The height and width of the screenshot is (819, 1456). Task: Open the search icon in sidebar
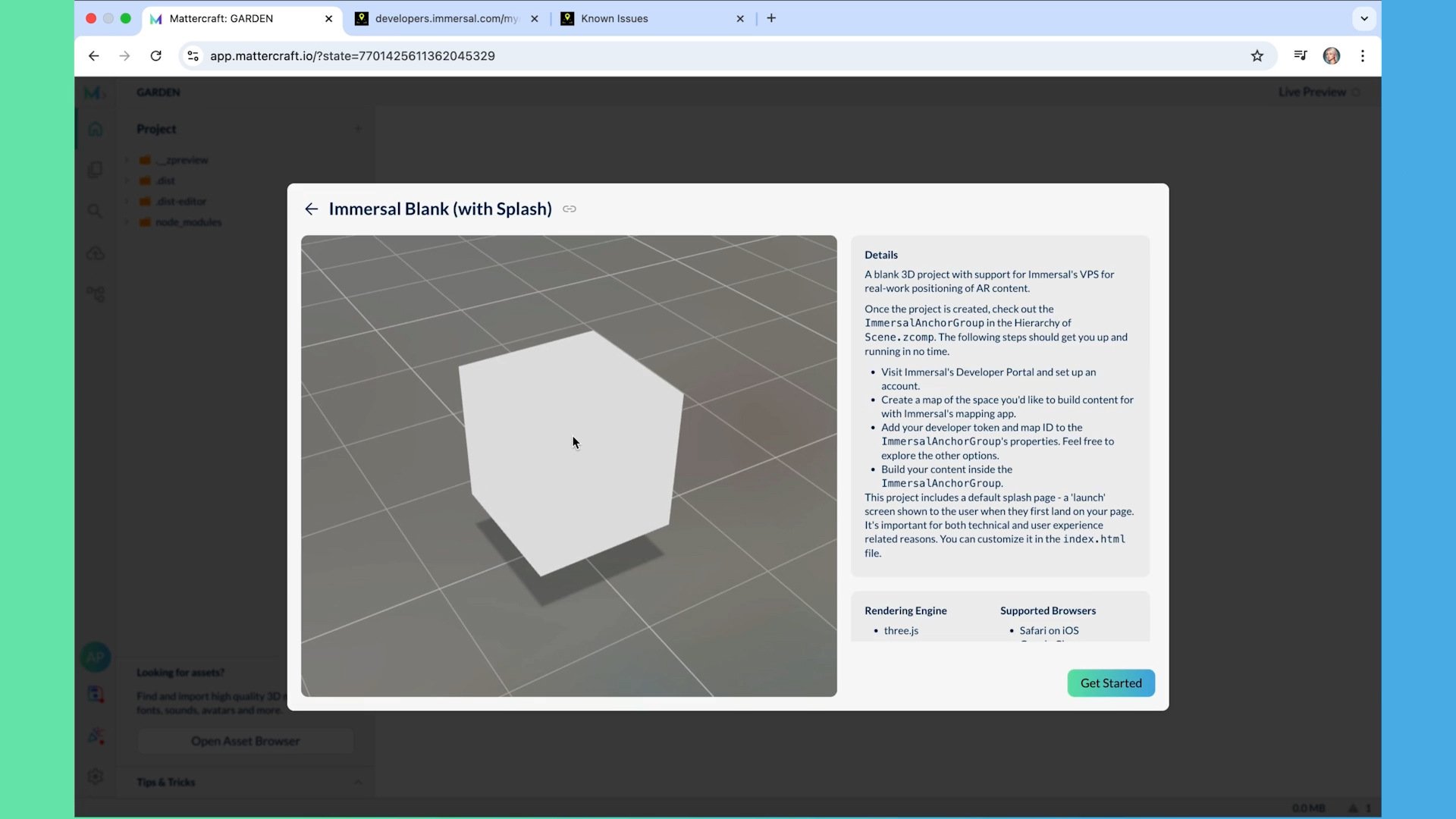coord(95,211)
